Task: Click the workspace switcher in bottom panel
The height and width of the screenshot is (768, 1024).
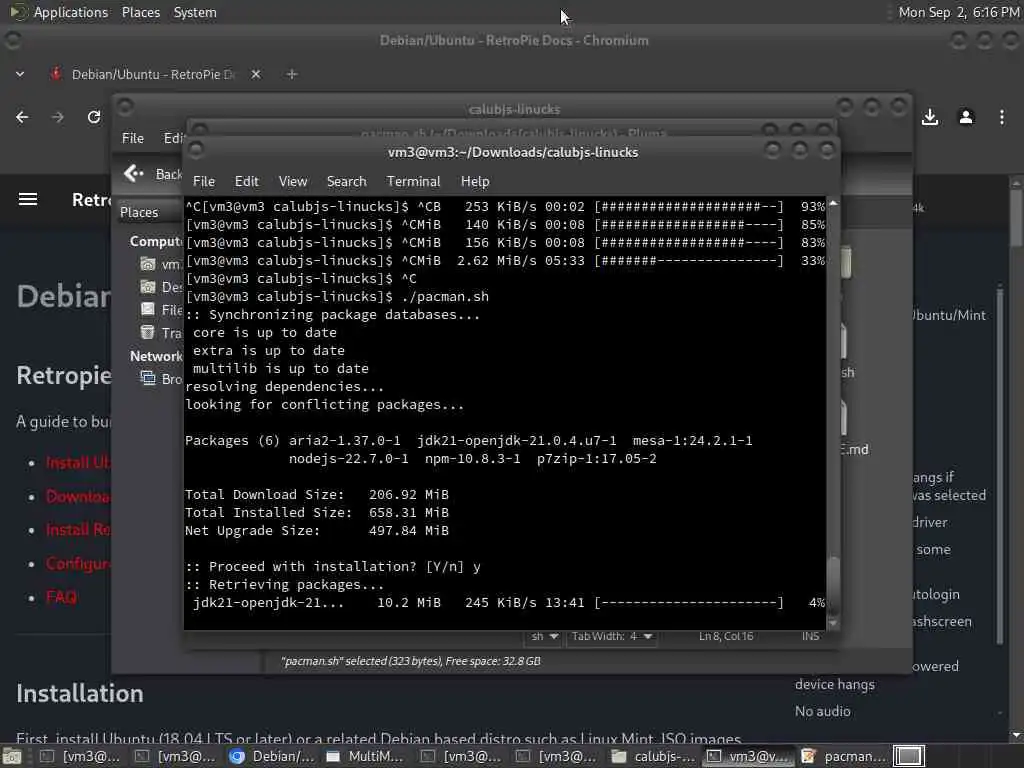Action: (x=908, y=756)
